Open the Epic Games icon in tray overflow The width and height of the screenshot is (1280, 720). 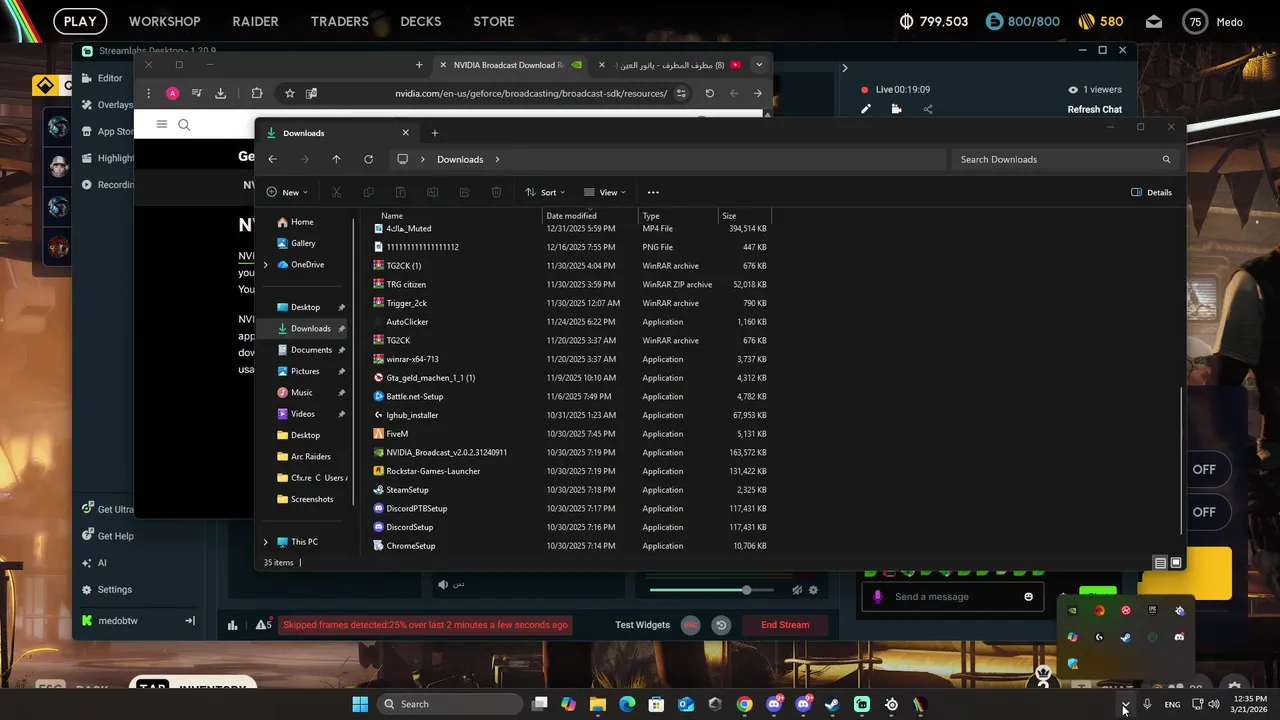[x=1152, y=610]
